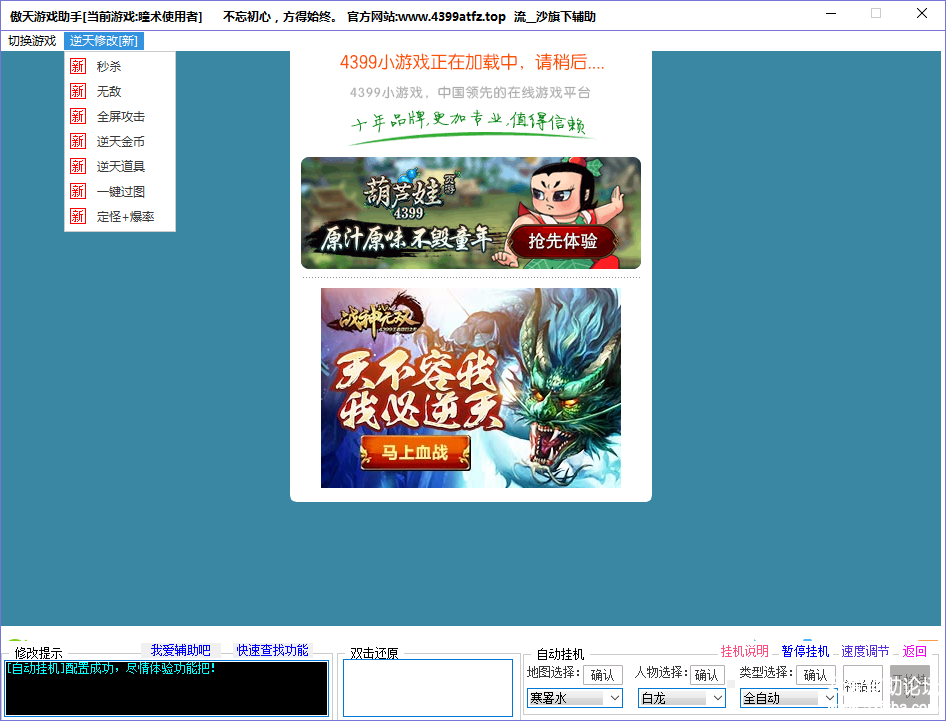Select the 全屏攻击 menu entry

coord(120,116)
